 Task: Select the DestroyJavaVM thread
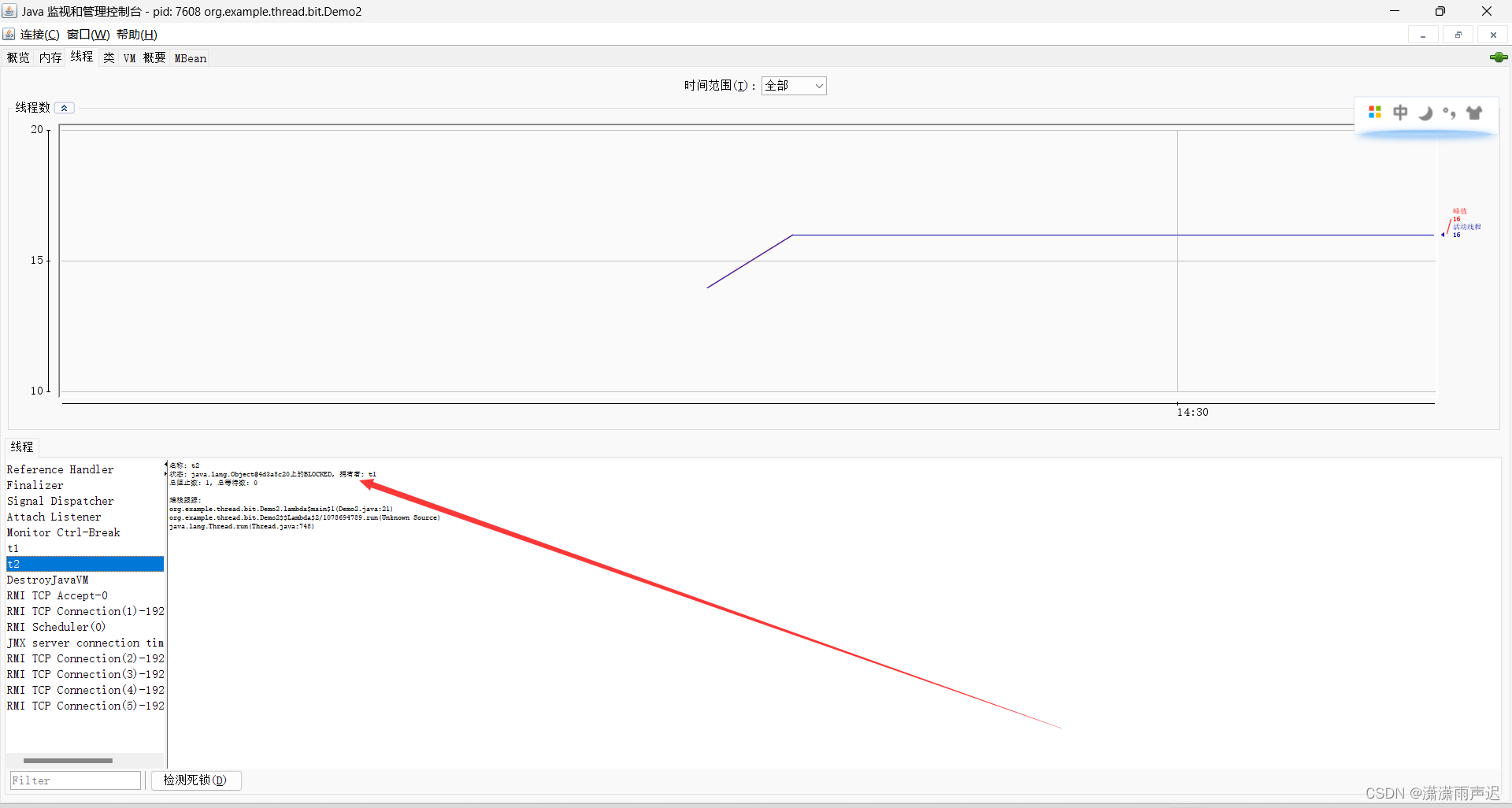point(85,580)
